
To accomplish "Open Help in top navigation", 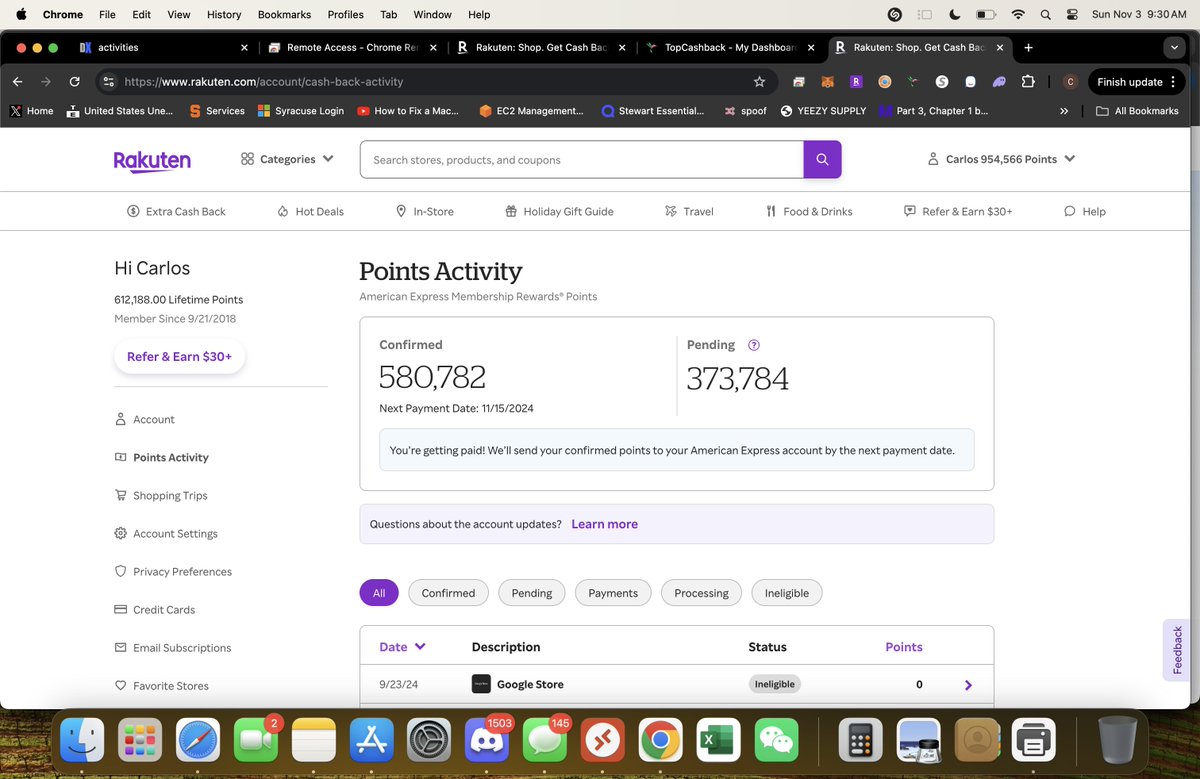I will 1085,211.
